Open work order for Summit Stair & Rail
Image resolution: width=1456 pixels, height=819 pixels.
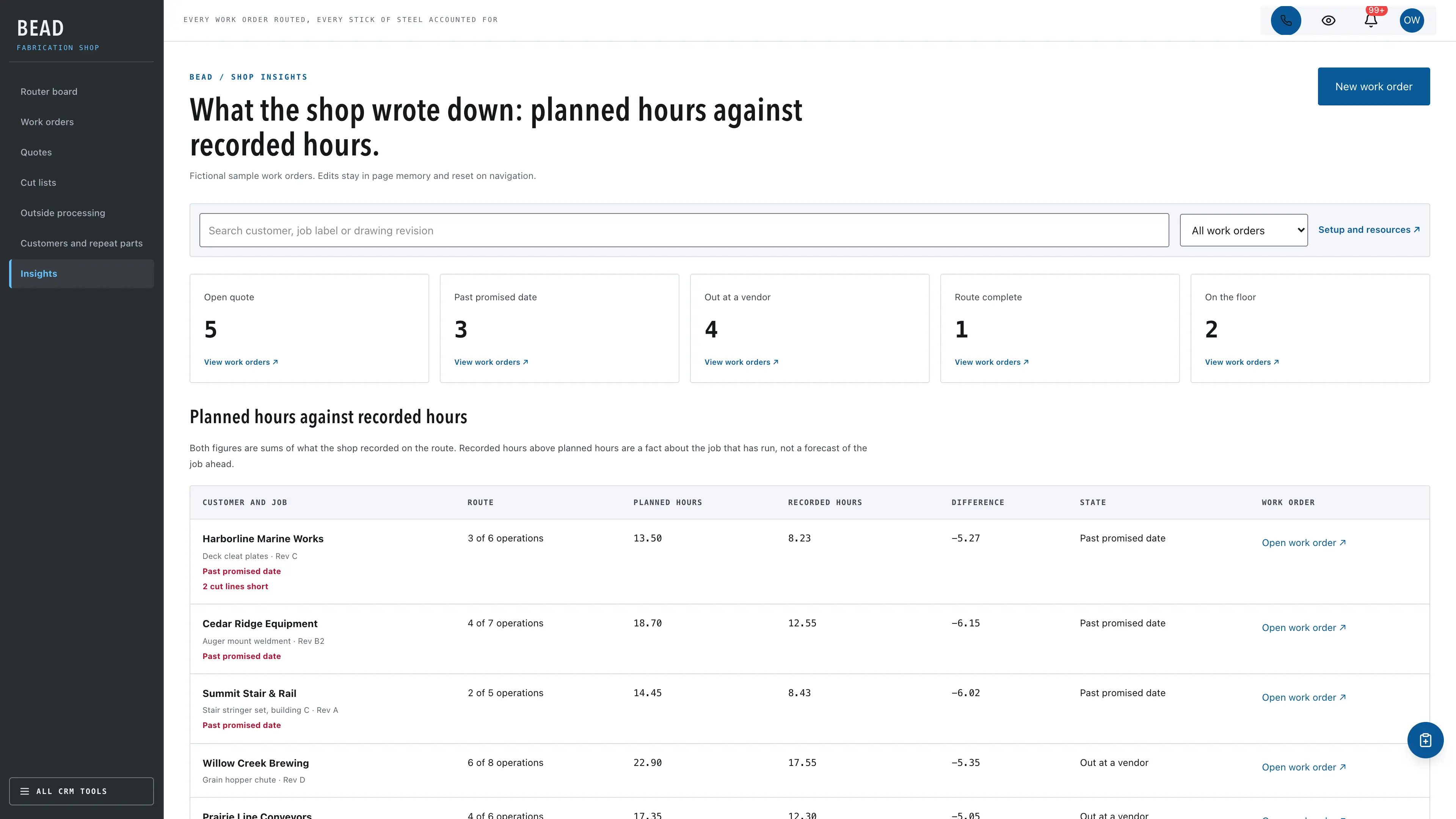(1304, 698)
